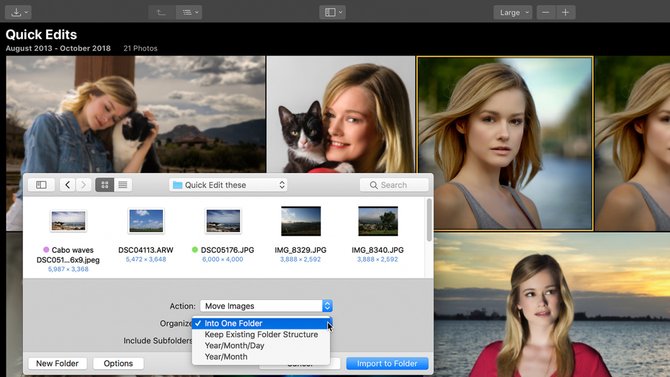
Task: Click the plus zoom-in button
Action: click(565, 12)
